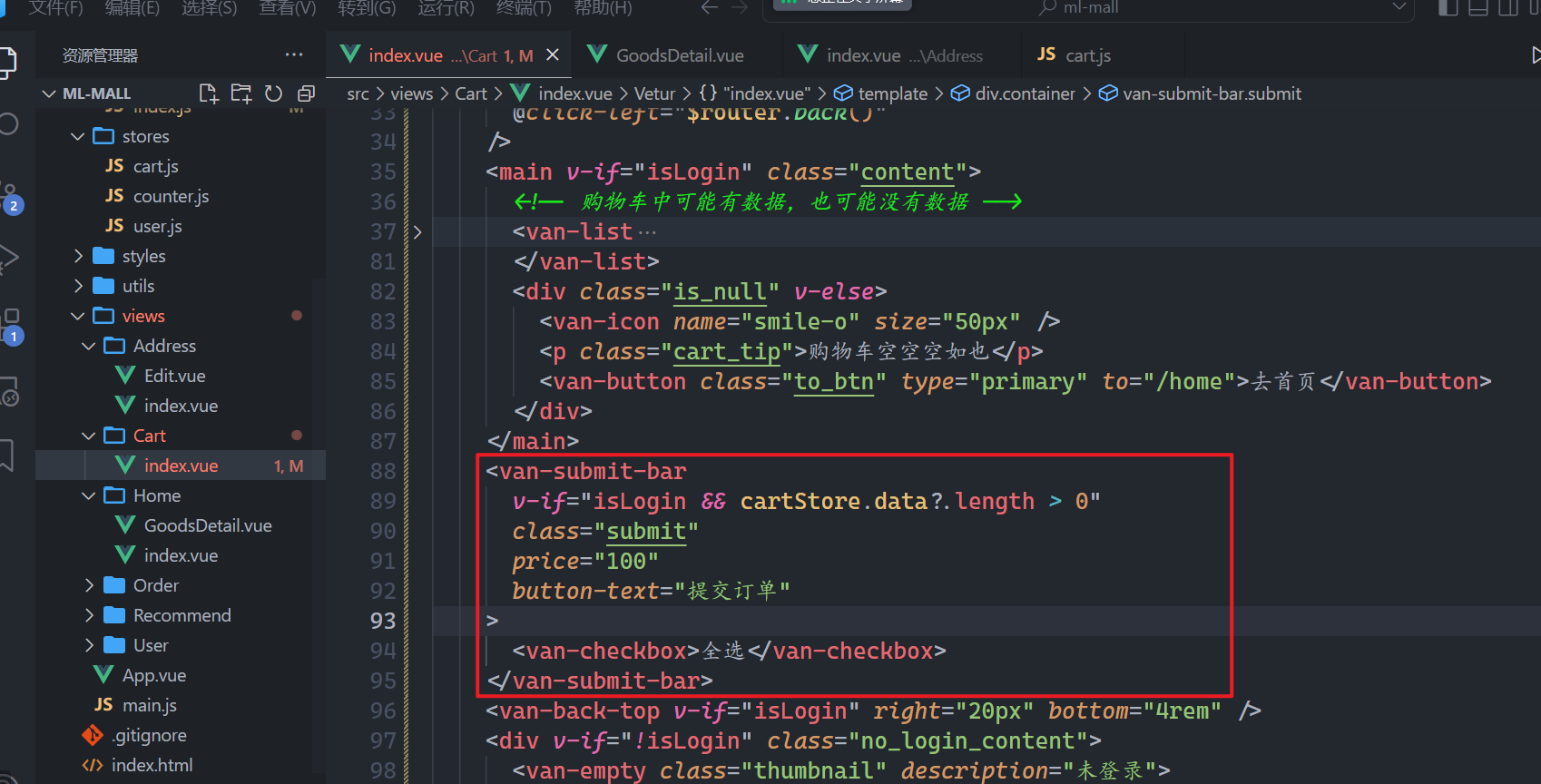Click the div.container breadcrumb segment

tap(1013, 93)
